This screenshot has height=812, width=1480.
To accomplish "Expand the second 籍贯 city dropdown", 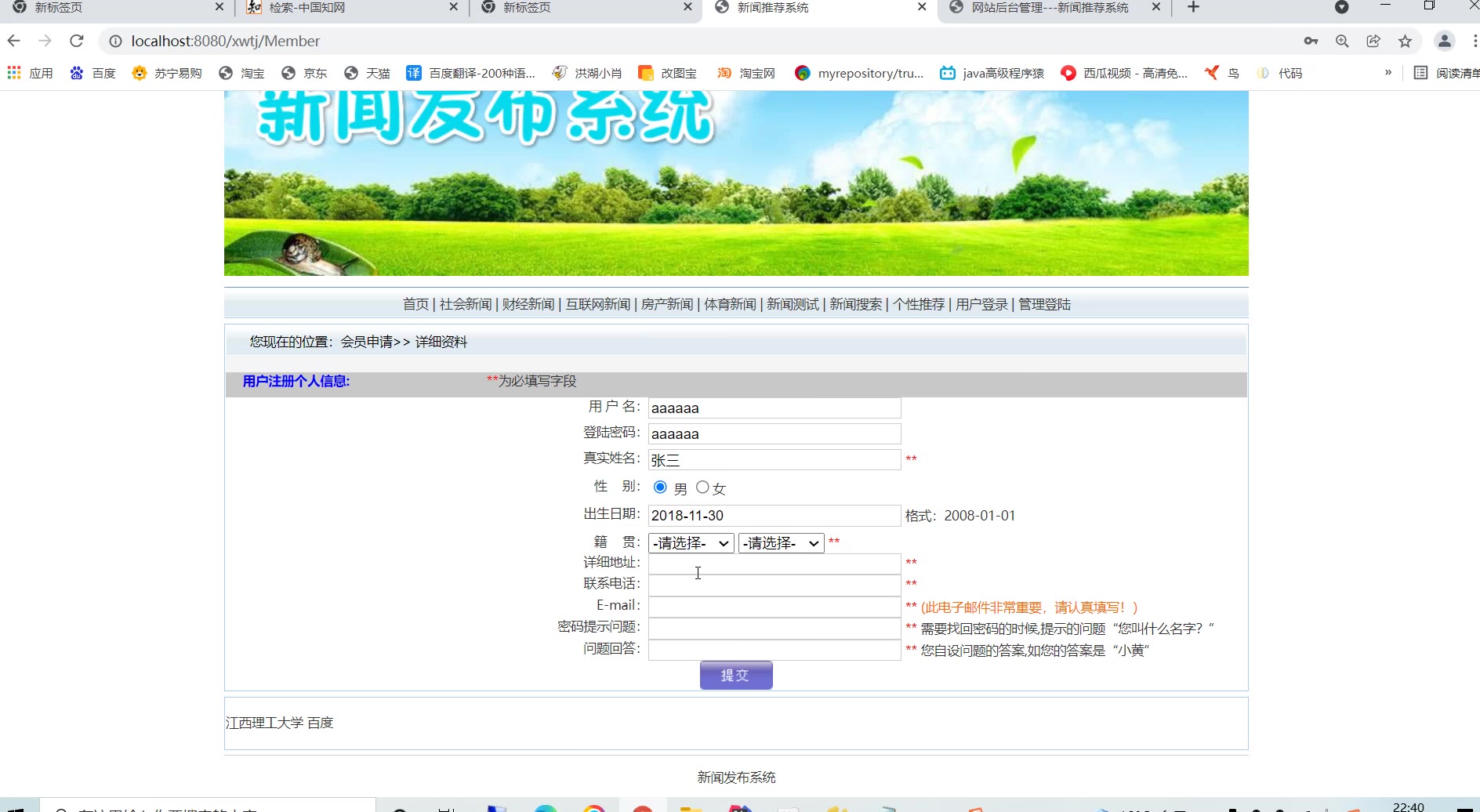I will click(781, 543).
